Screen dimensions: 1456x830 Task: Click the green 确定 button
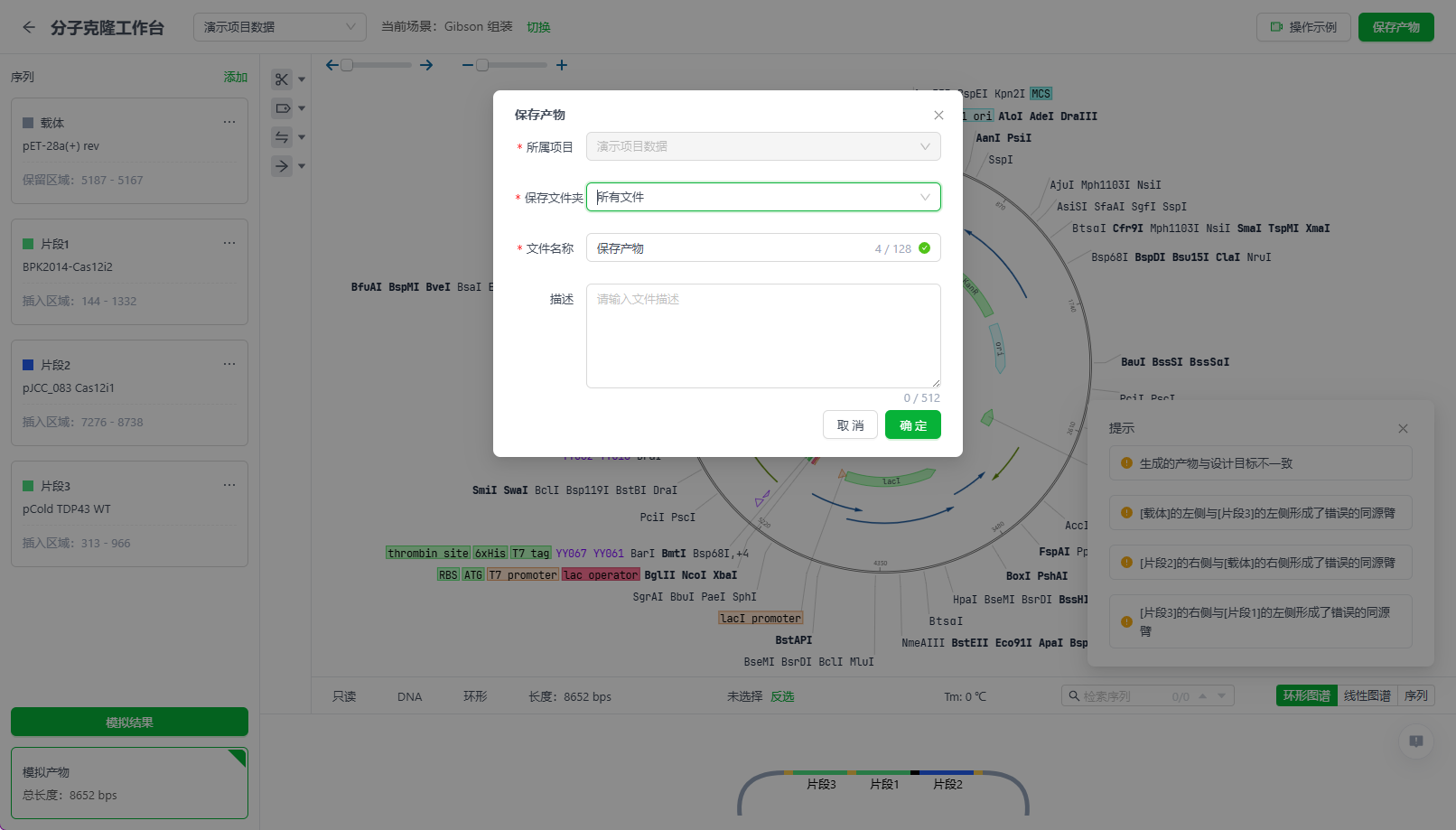click(912, 425)
